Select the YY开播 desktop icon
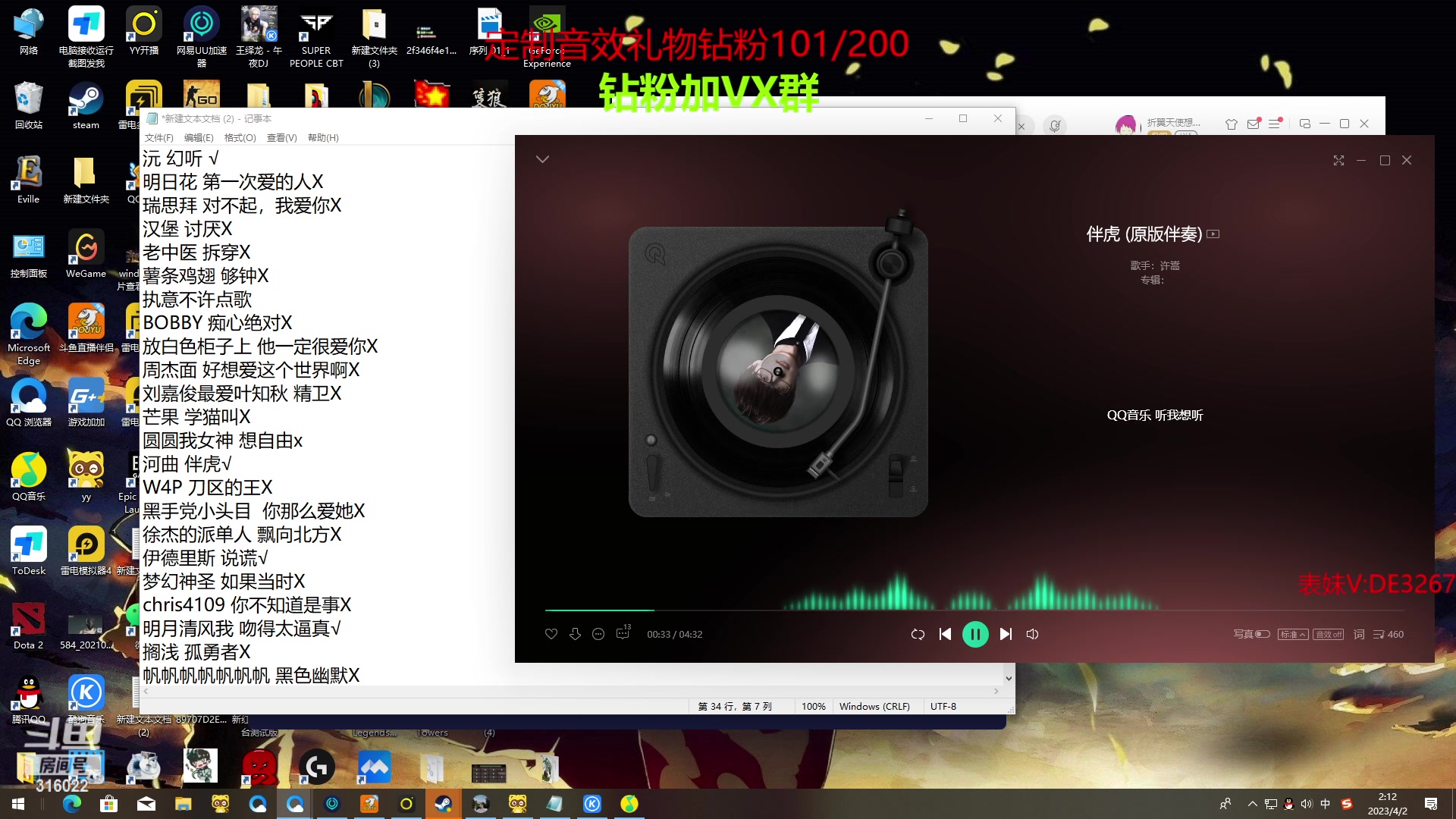 pos(144,31)
